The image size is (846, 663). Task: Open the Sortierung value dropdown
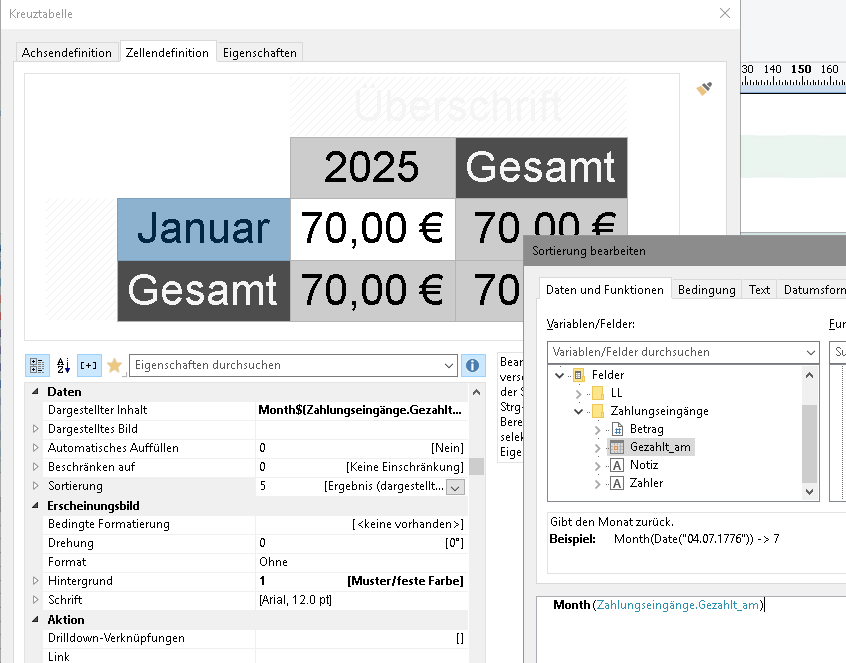(x=455, y=487)
